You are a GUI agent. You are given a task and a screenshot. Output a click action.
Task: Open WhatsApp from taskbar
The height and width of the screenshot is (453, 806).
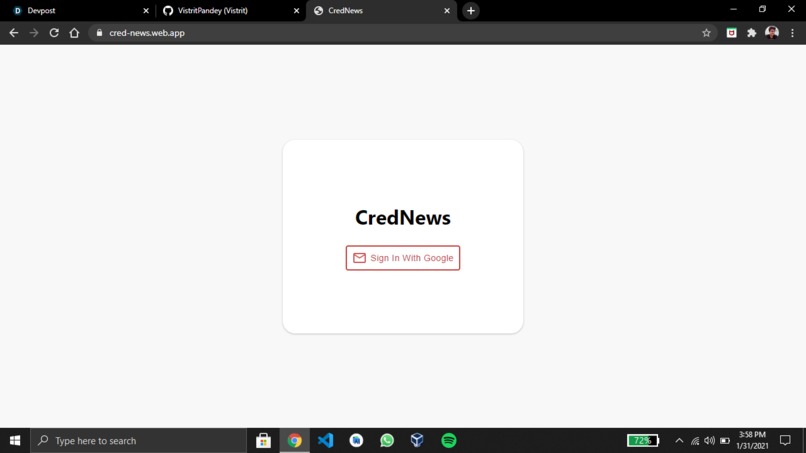pos(387,441)
